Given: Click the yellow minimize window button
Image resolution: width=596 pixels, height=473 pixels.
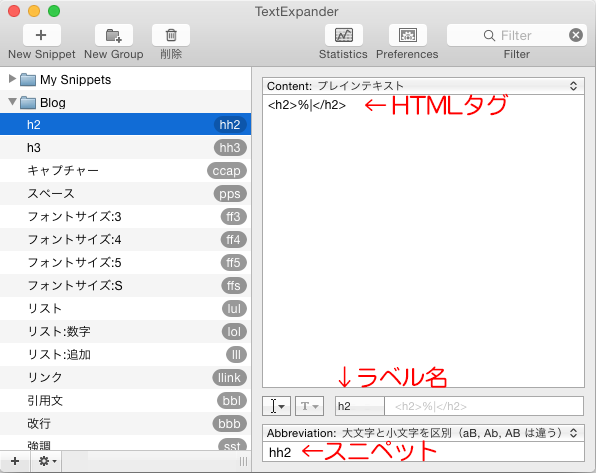Looking at the screenshot, I should pyautogui.click(x=34, y=11).
